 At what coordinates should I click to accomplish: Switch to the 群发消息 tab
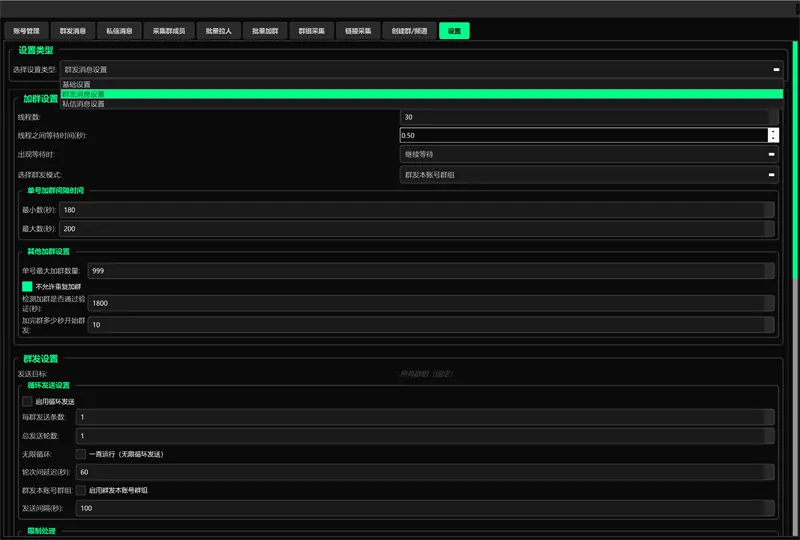(72, 31)
